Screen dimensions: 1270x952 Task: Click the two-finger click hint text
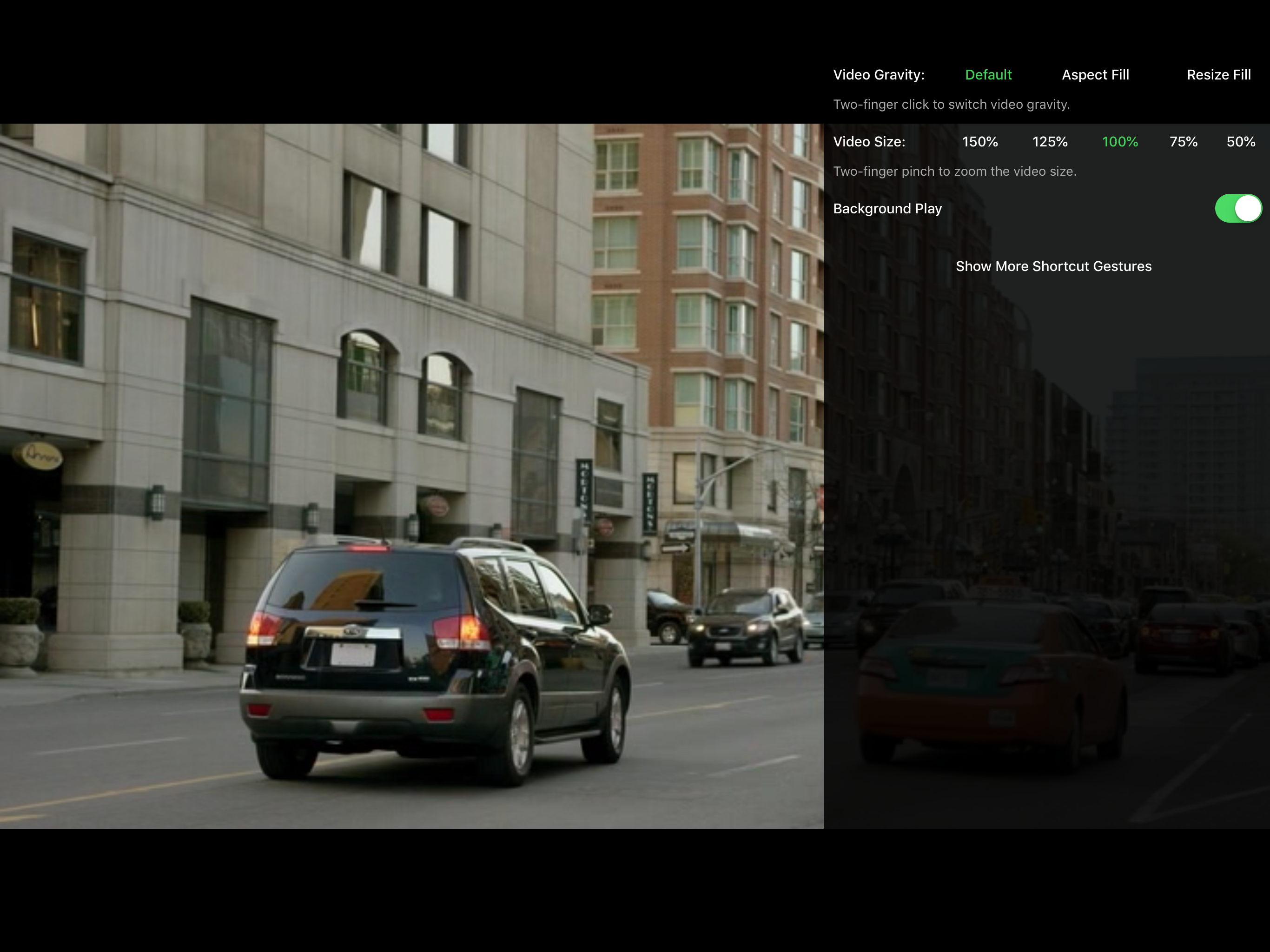[951, 105]
